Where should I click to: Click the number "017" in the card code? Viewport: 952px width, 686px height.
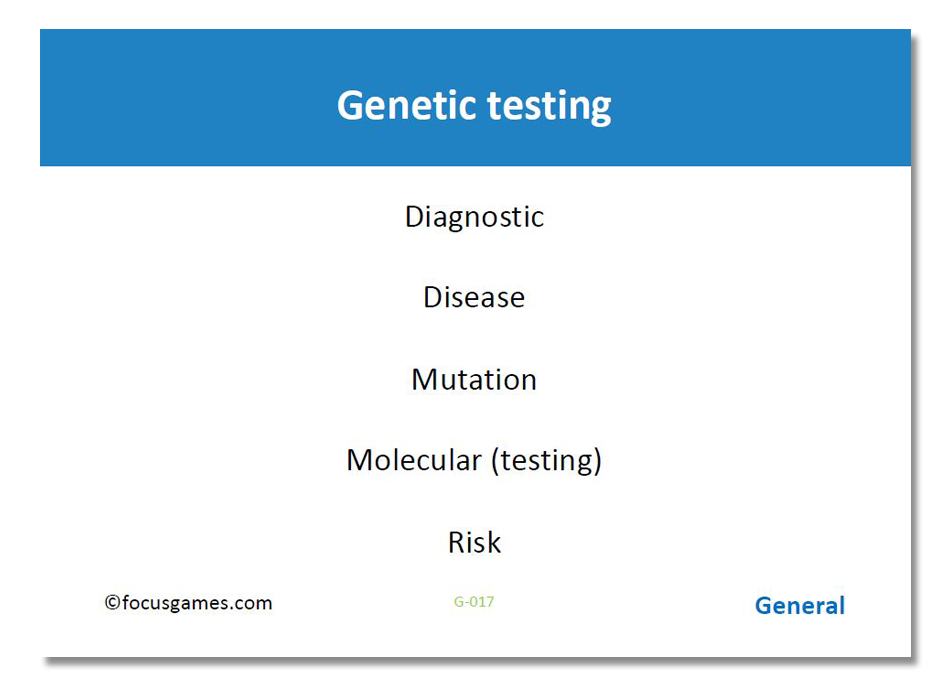481,602
